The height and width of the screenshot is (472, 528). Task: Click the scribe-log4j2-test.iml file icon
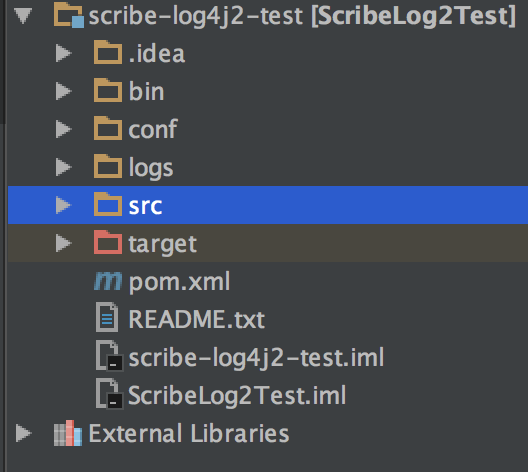pyautogui.click(x=109, y=356)
